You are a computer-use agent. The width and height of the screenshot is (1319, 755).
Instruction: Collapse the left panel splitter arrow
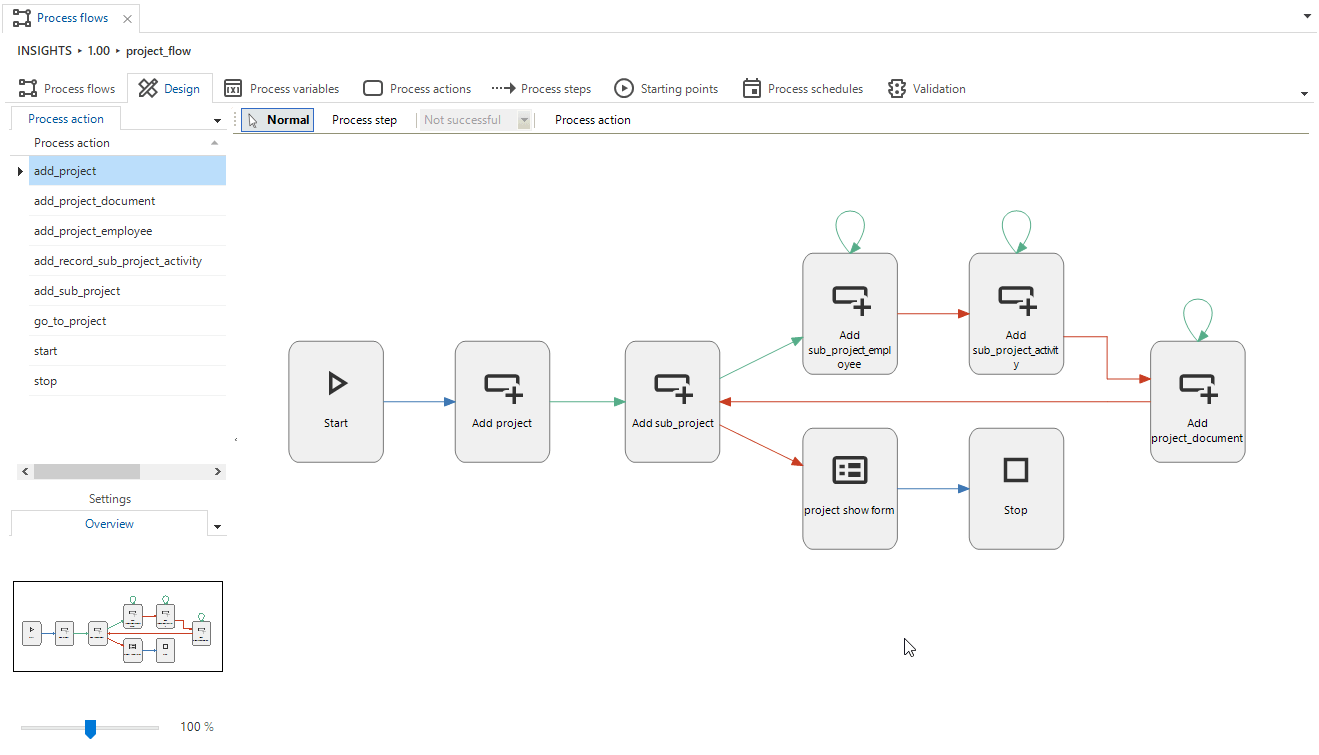coord(235,440)
